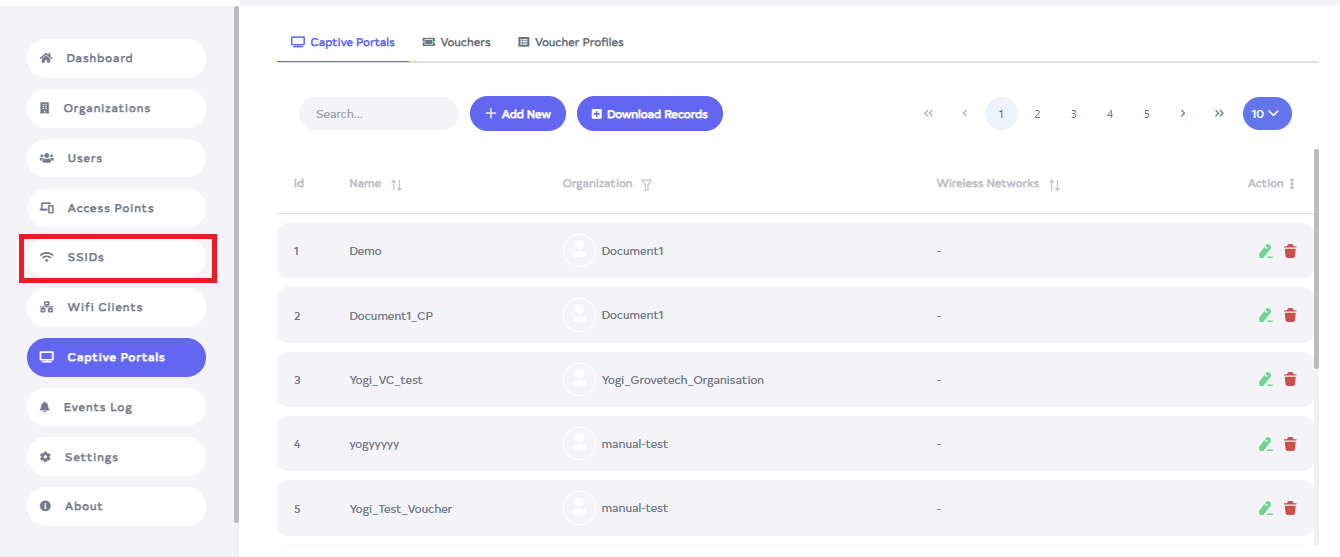Image resolution: width=1340 pixels, height=557 pixels.
Task: Click the Add New button
Action: tap(517, 114)
